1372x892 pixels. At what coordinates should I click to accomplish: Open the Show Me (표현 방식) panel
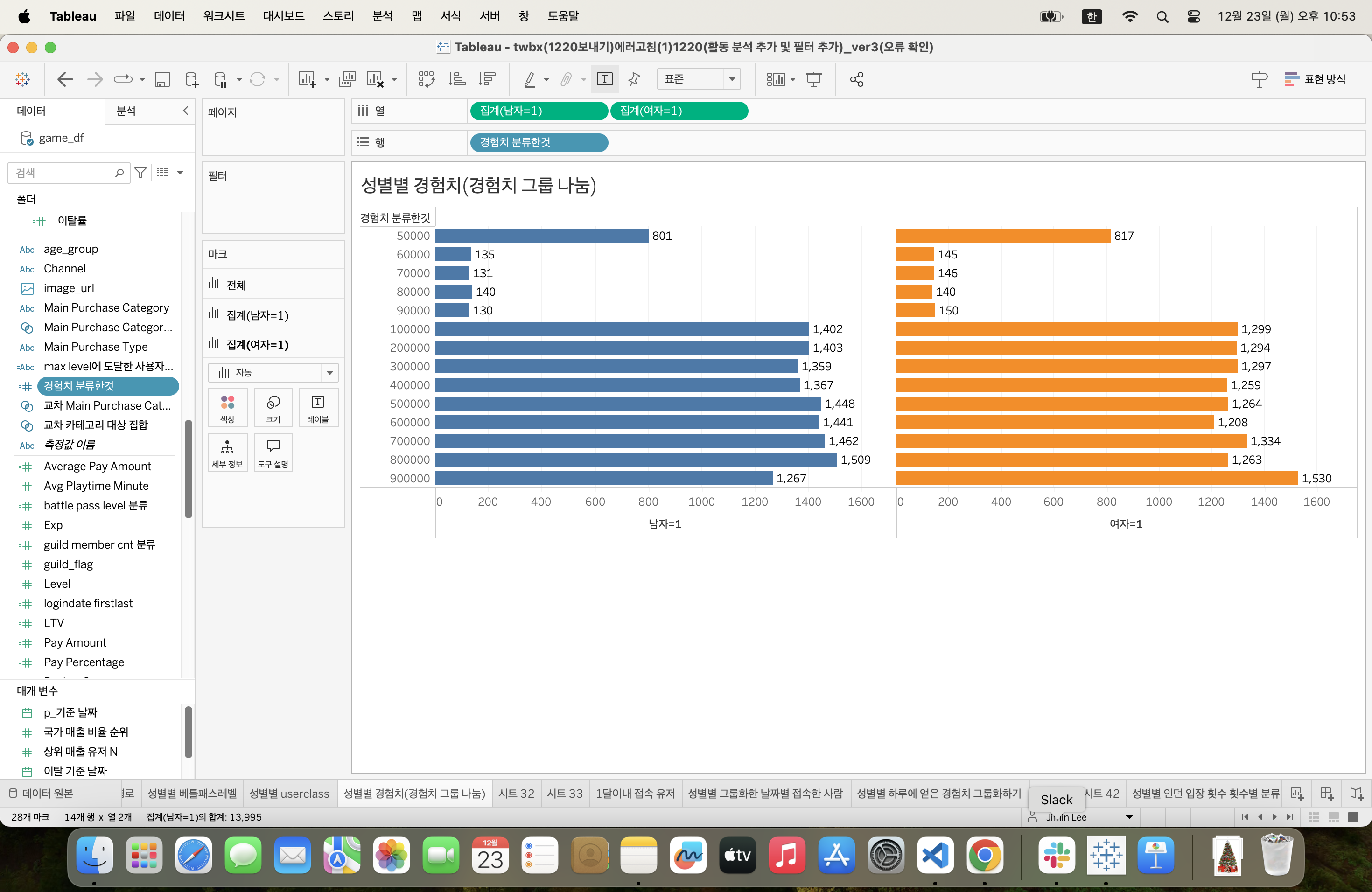tap(1315, 79)
